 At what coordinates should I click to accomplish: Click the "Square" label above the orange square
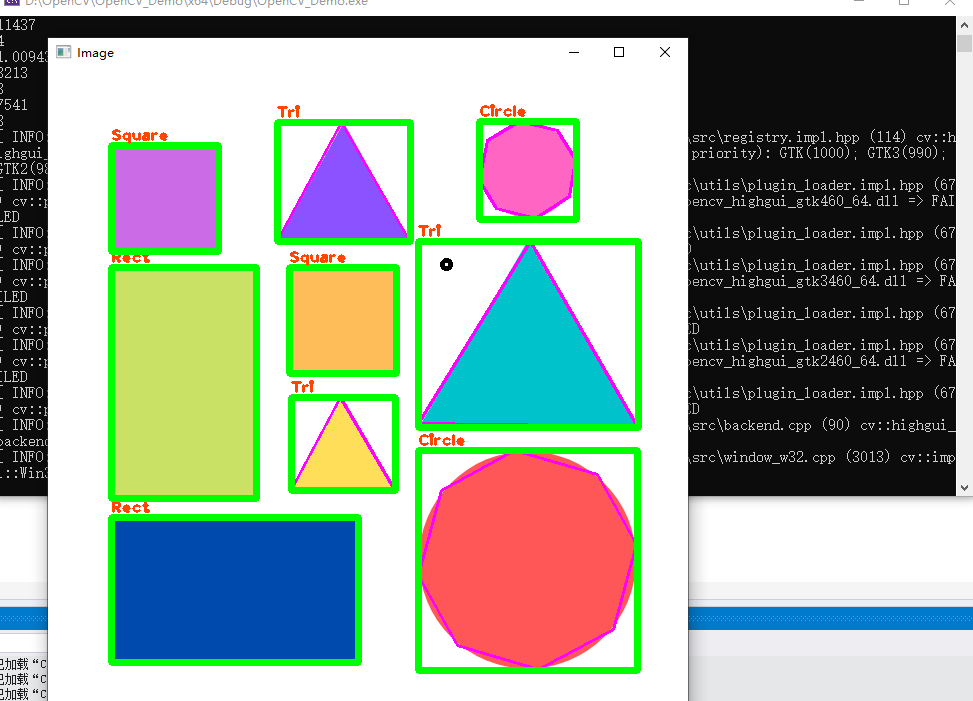[318, 257]
